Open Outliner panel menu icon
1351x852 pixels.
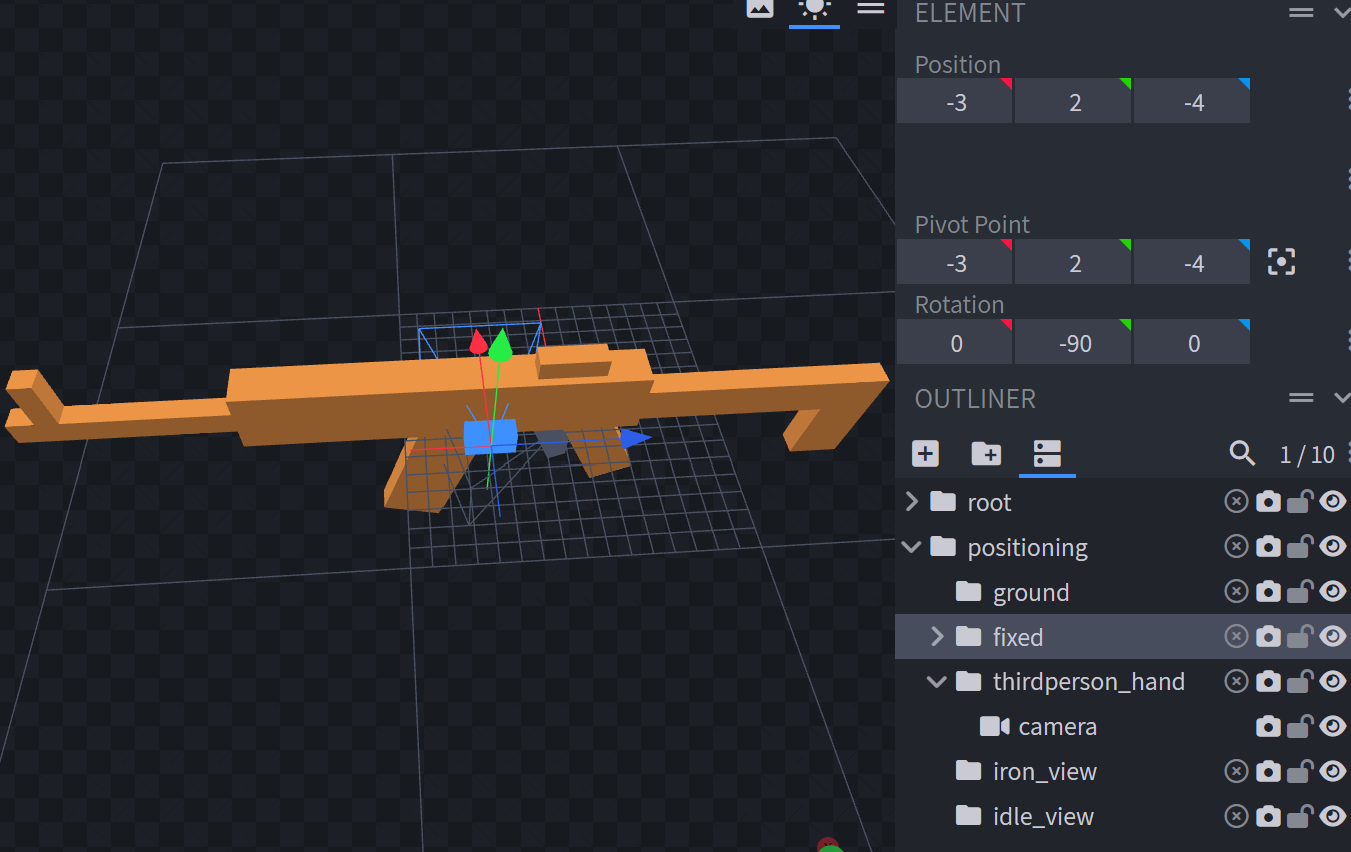pyautogui.click(x=1301, y=398)
